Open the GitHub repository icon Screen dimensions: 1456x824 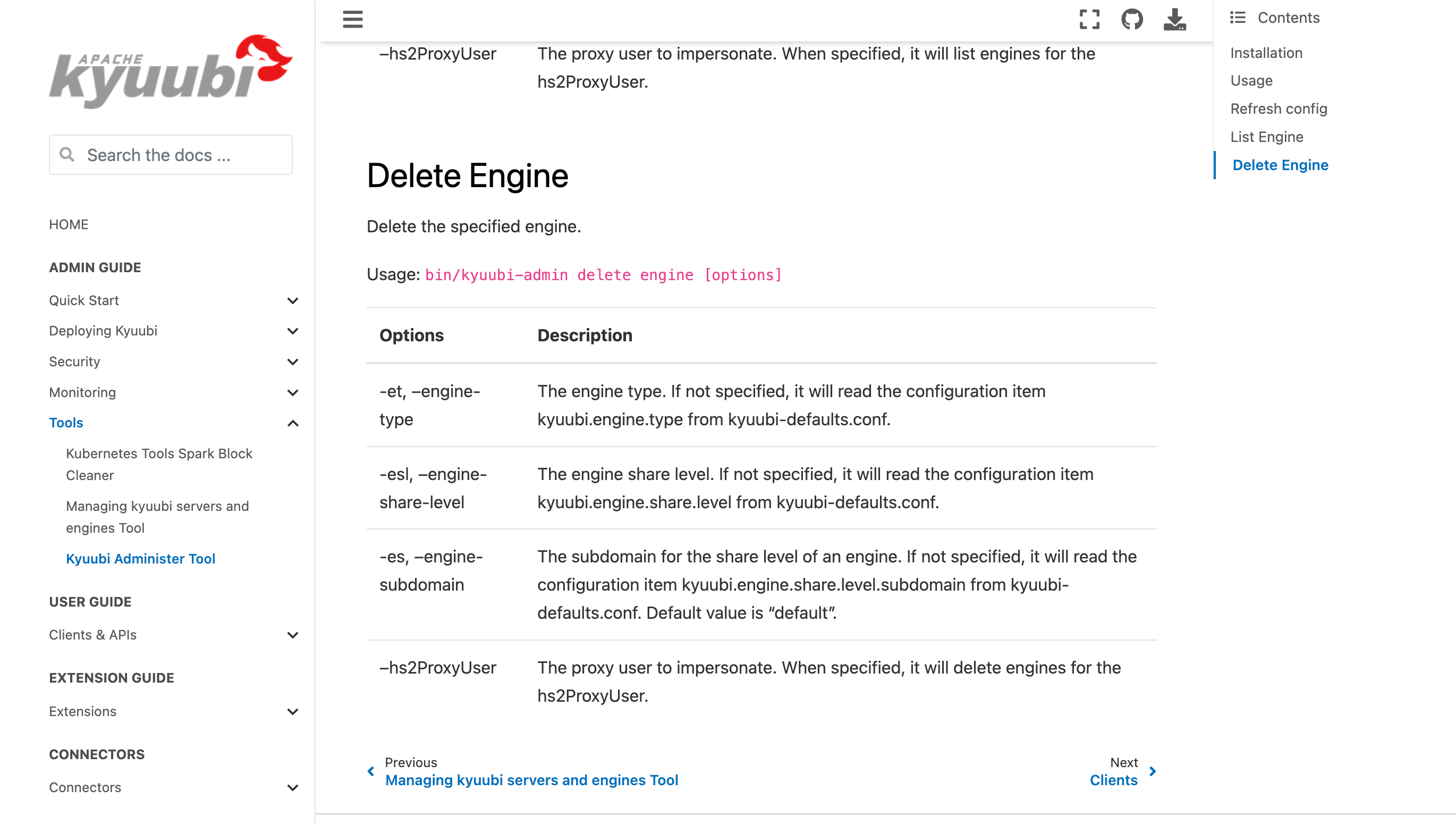[1132, 19]
